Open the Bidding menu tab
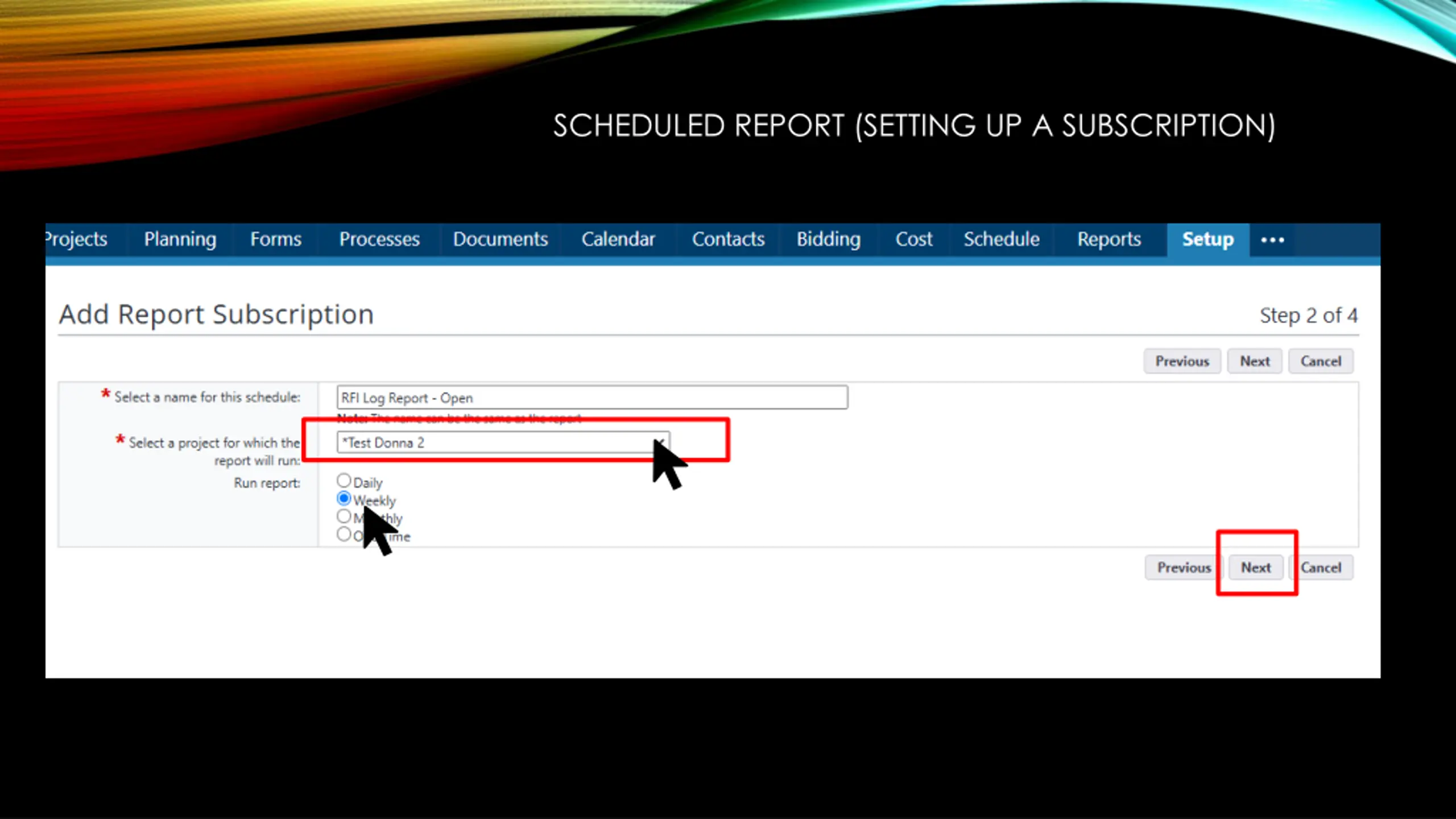 tap(828, 239)
